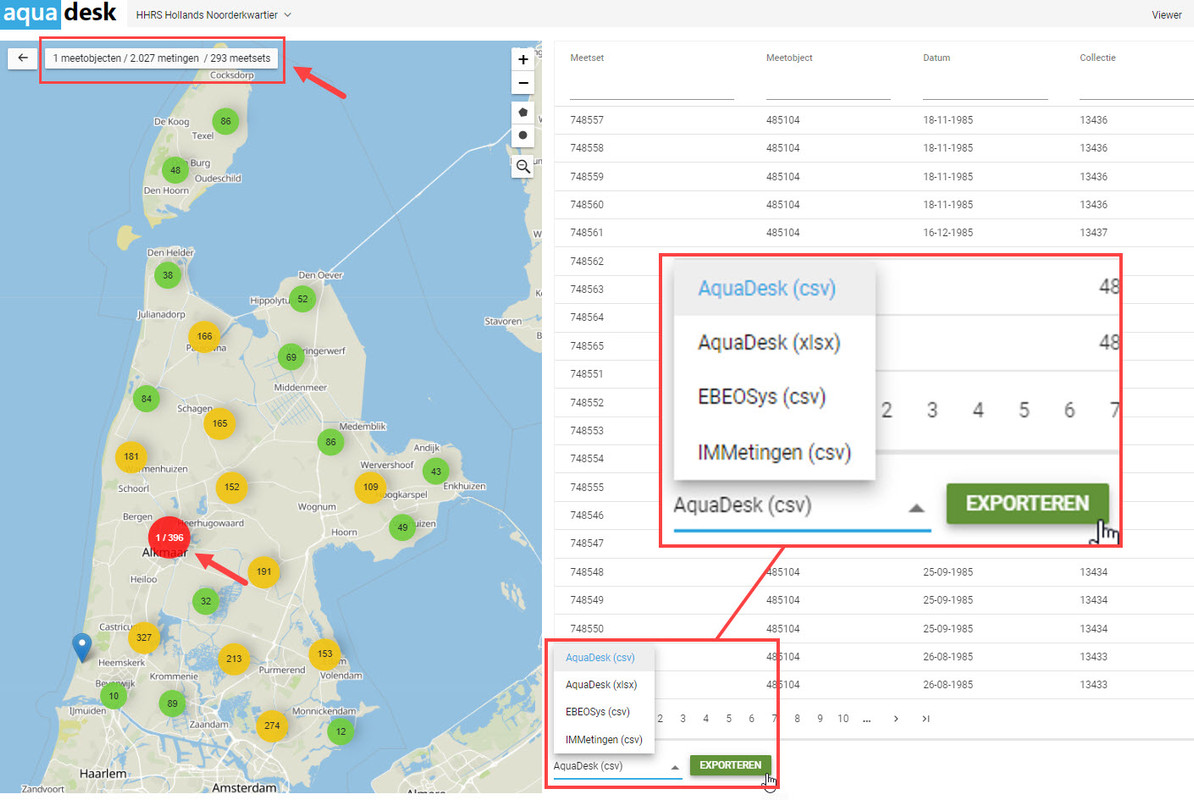
Task: Click the green 32 cluster south of Alkmaar
Action: (206, 601)
